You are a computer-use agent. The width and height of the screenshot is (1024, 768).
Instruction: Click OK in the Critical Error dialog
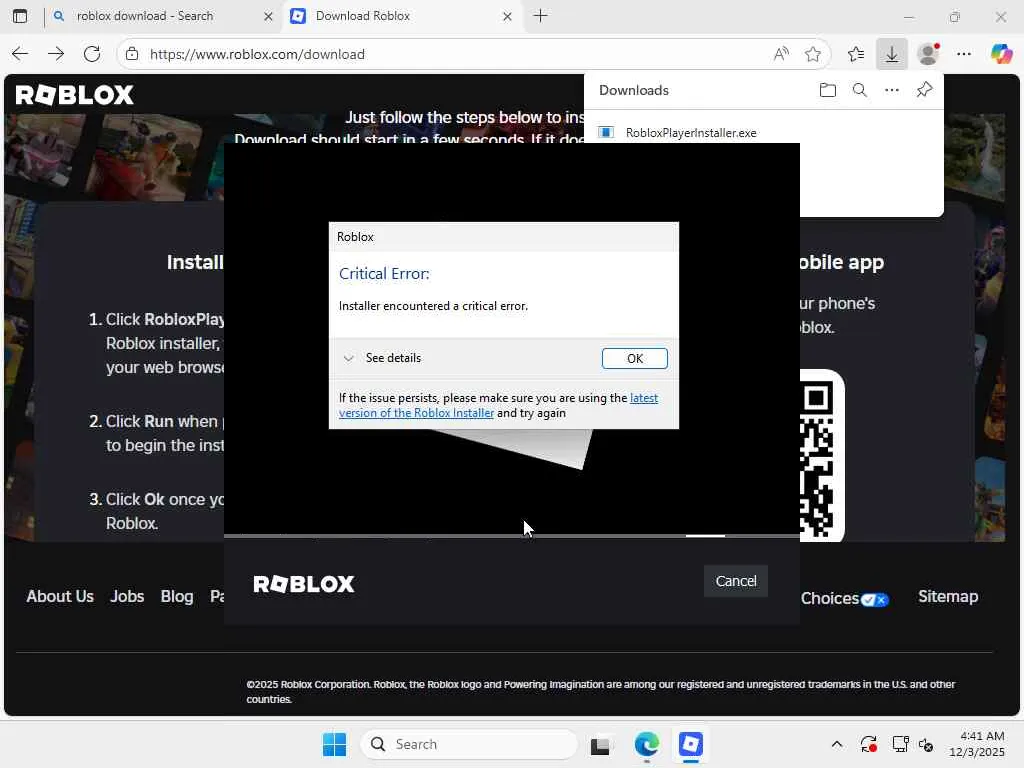[634, 359]
